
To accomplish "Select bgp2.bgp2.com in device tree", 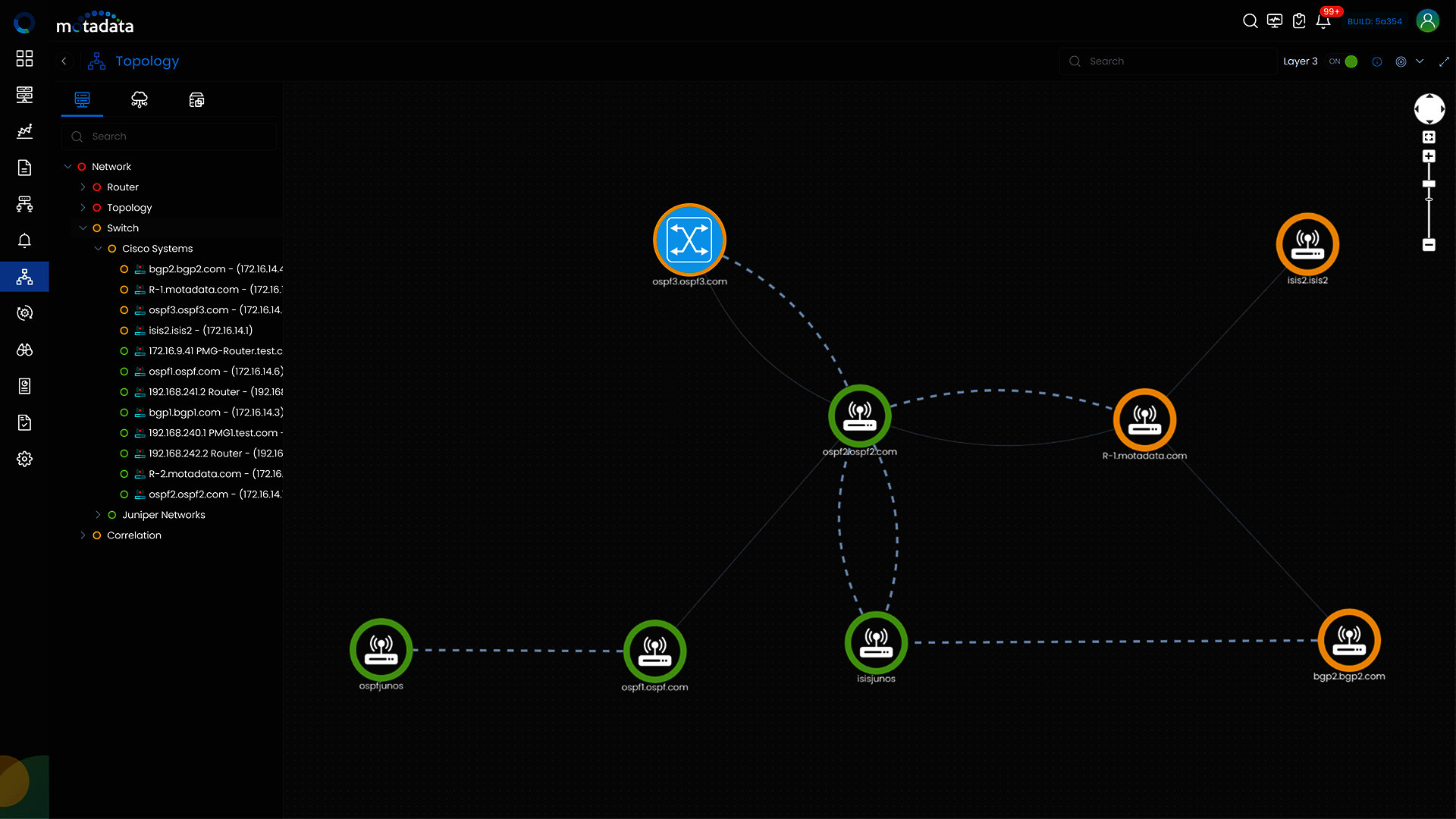I will coord(187,269).
